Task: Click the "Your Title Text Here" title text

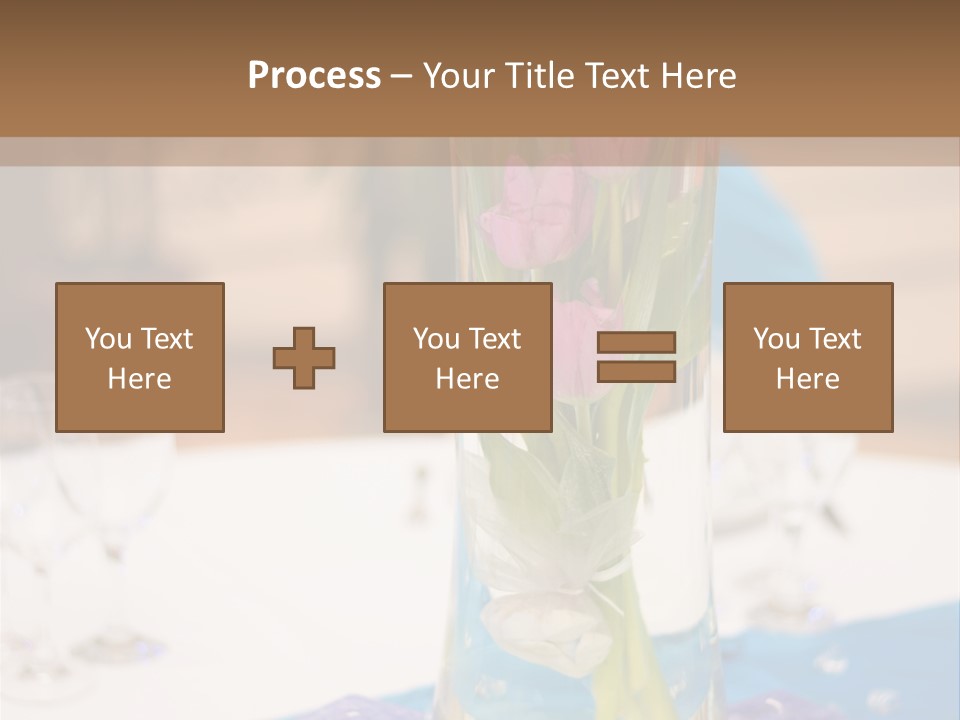Action: point(580,76)
